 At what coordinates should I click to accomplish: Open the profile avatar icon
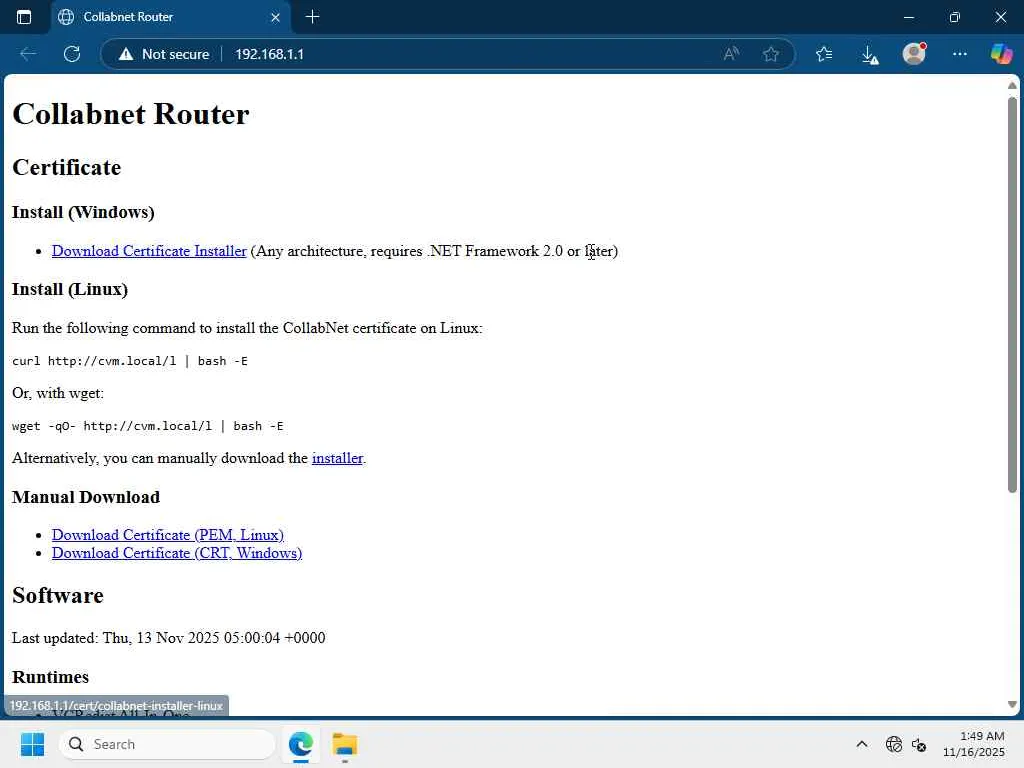914,54
